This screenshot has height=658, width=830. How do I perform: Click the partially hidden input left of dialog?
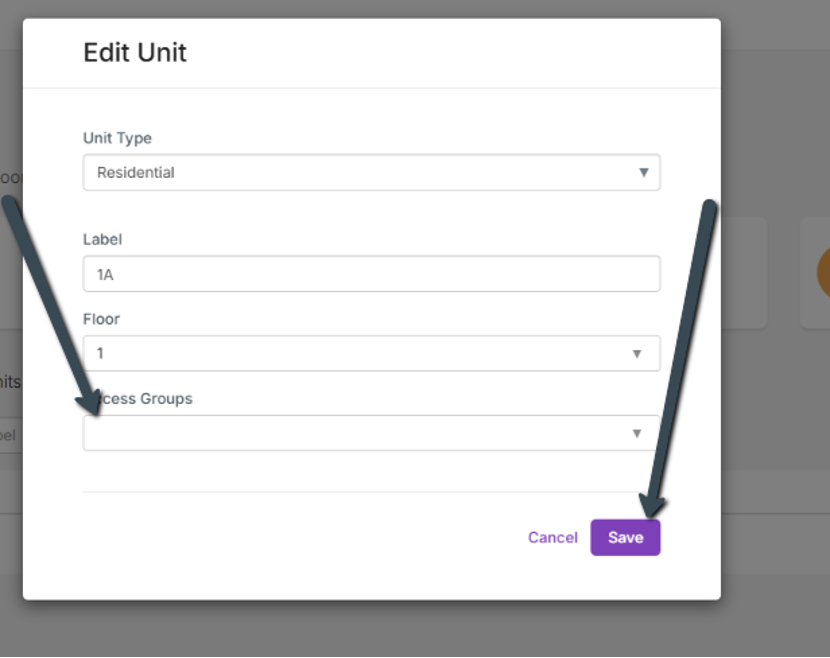click(10, 435)
